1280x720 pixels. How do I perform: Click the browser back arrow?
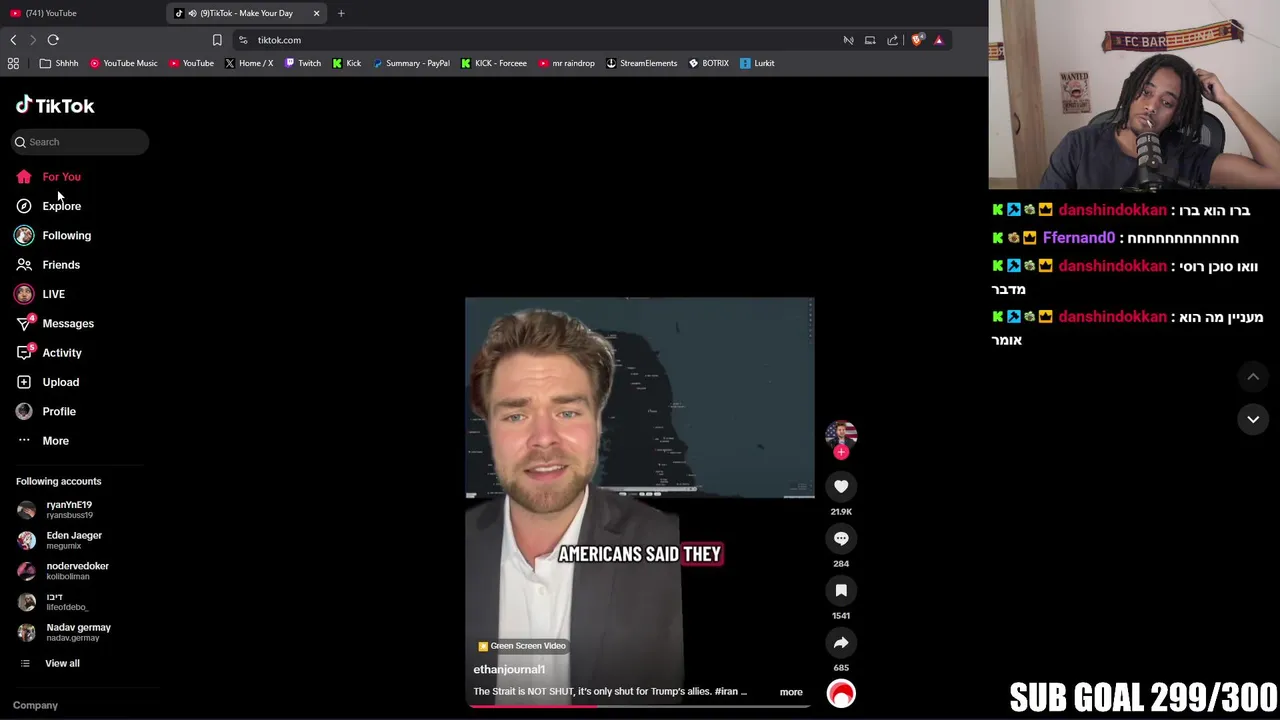coord(13,40)
